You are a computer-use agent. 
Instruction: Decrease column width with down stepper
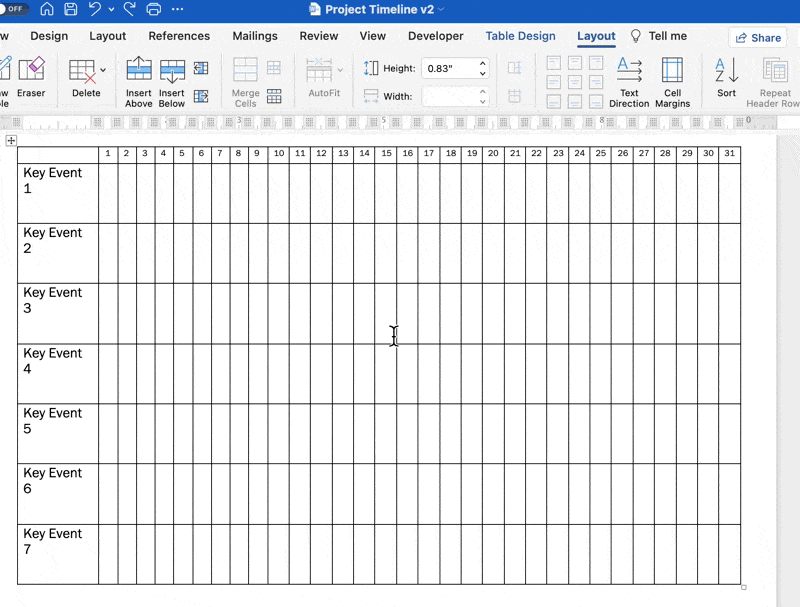point(483,102)
